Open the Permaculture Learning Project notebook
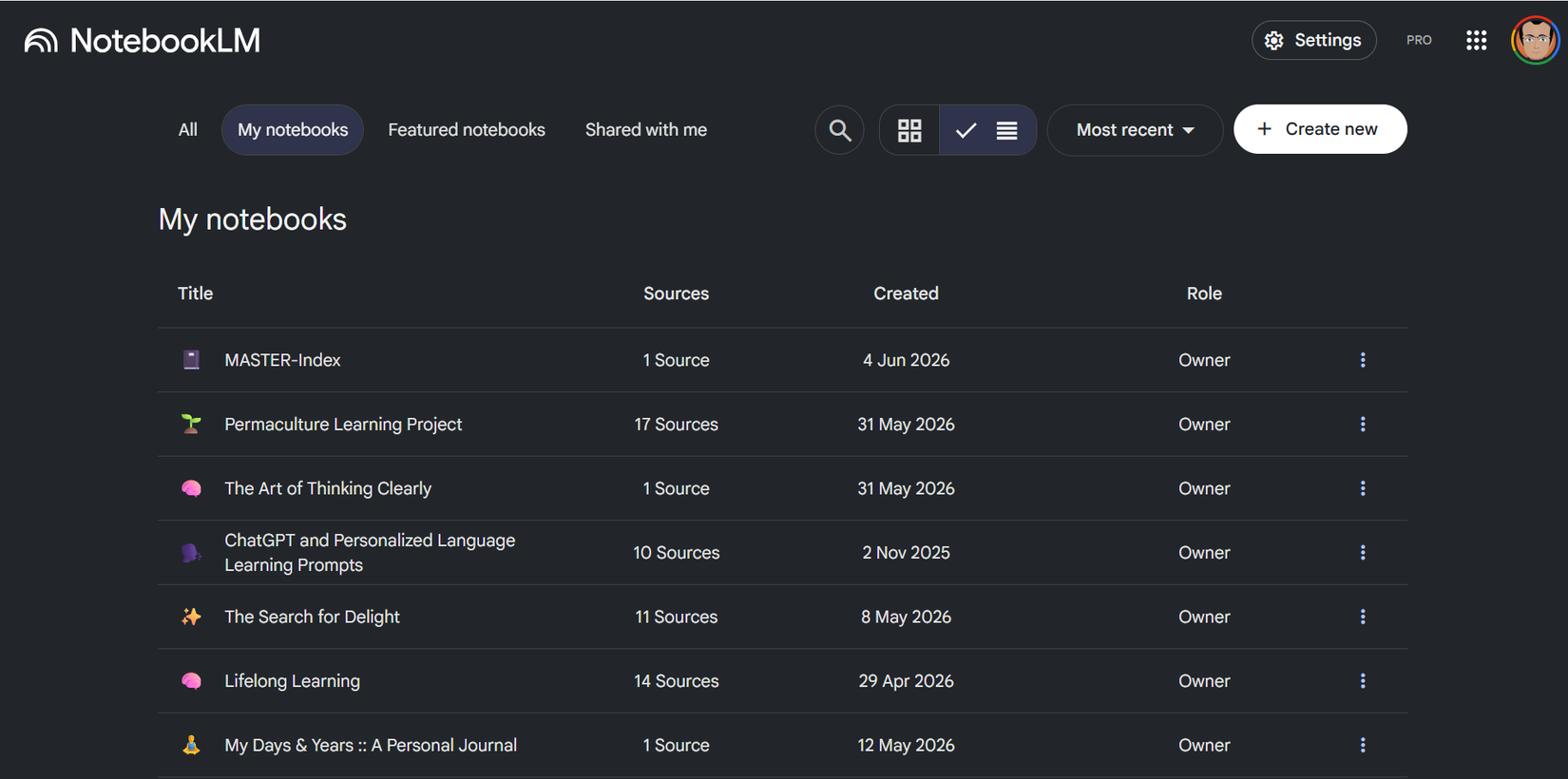Screen dimensions: 1568x779 (343, 425)
